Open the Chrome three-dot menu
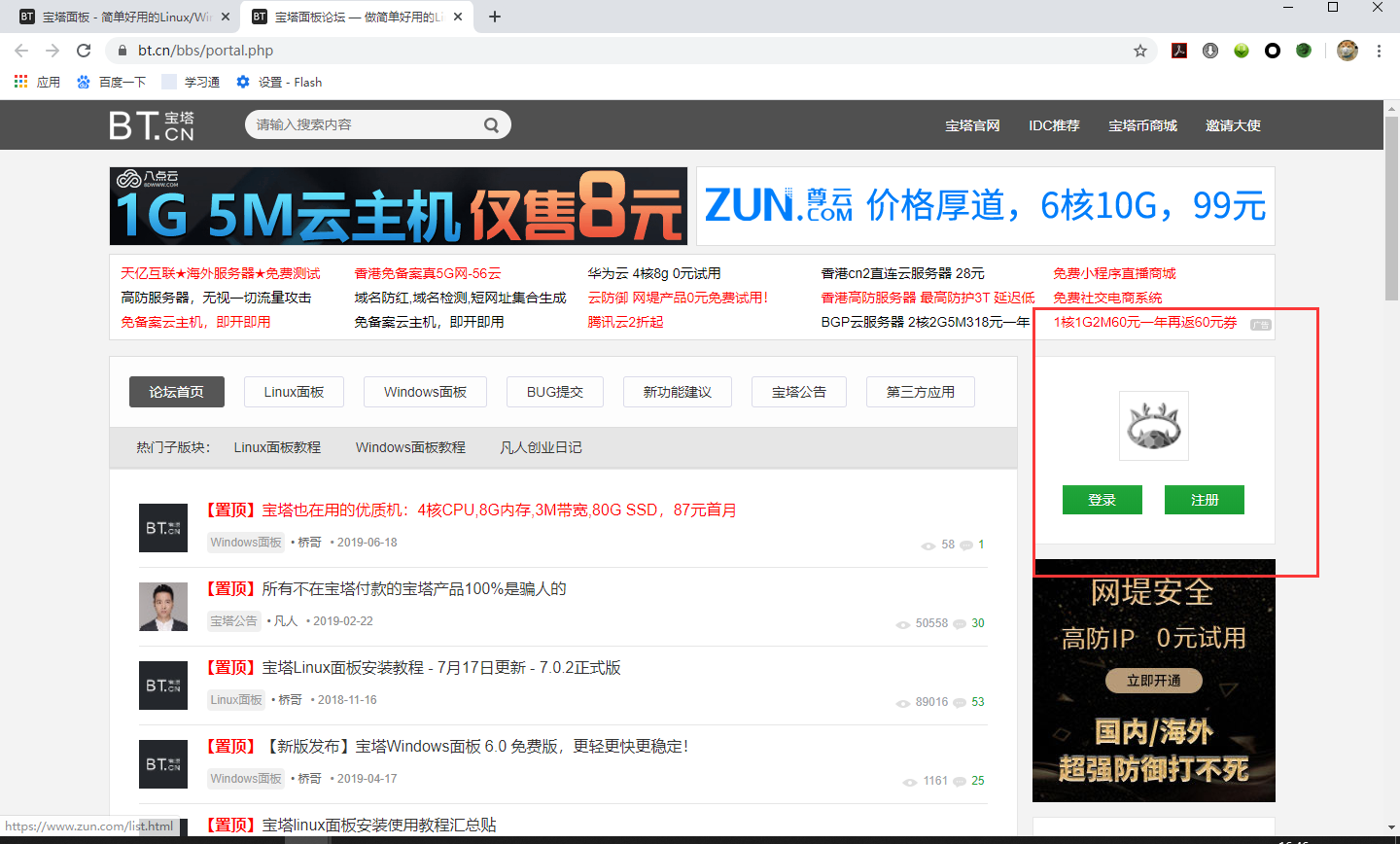Image resolution: width=1400 pixels, height=844 pixels. click(1379, 51)
